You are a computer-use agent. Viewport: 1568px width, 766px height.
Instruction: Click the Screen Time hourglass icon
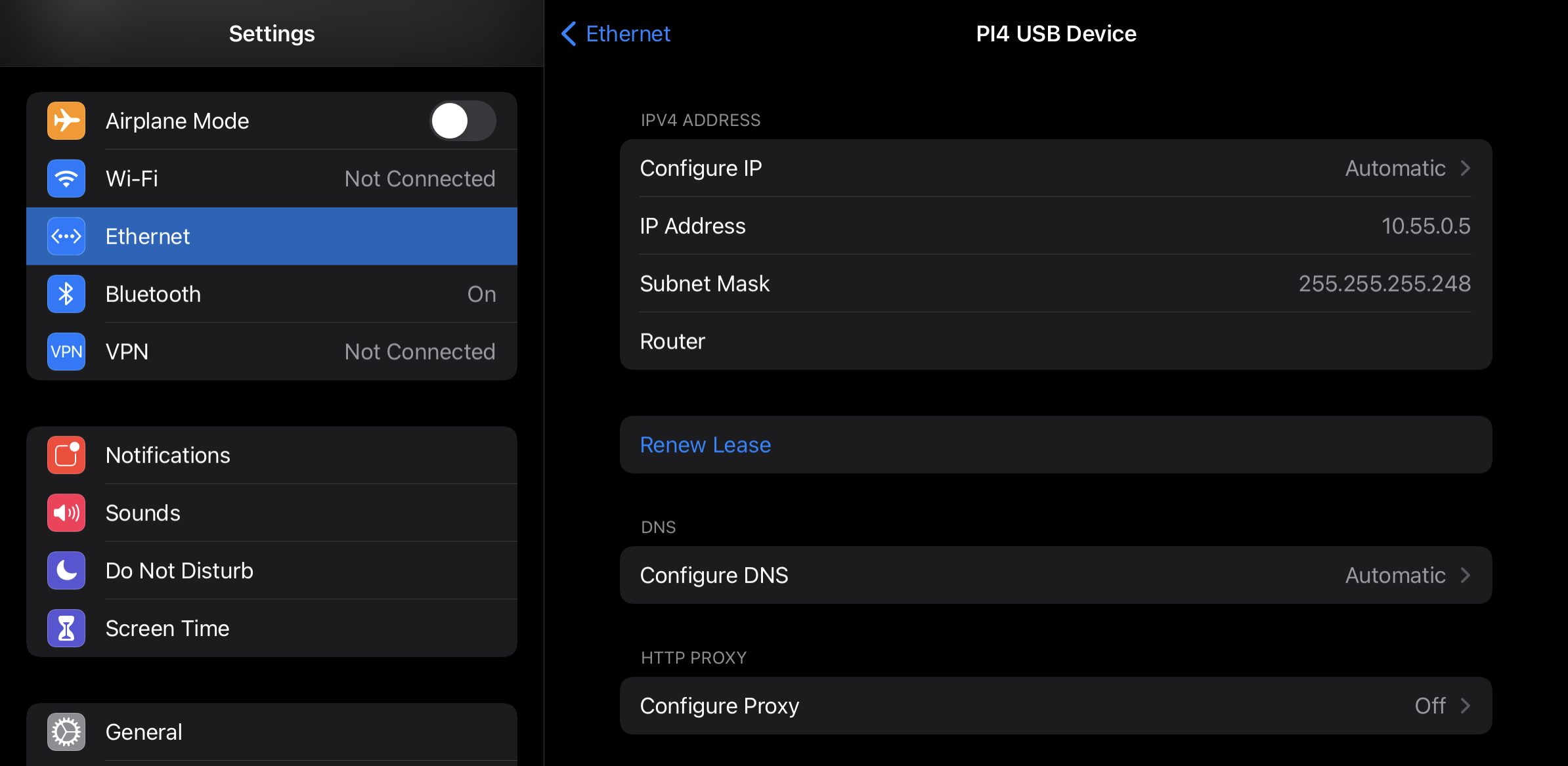pyautogui.click(x=66, y=629)
